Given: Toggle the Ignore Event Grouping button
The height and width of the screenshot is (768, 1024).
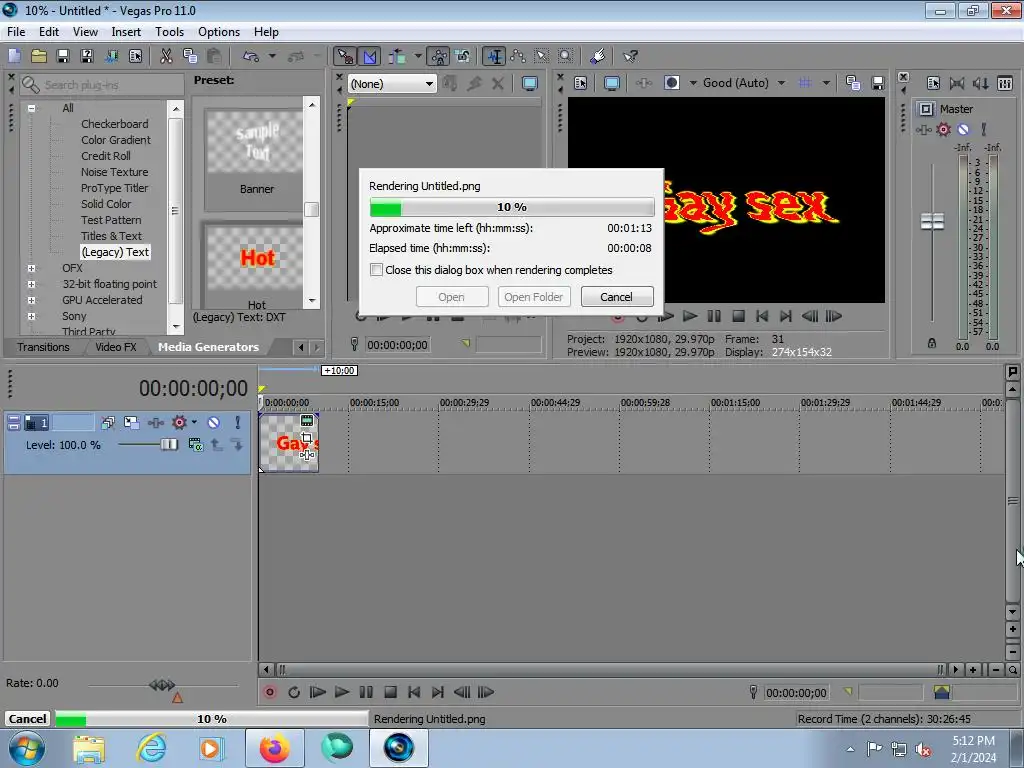Looking at the screenshot, I should 463,57.
